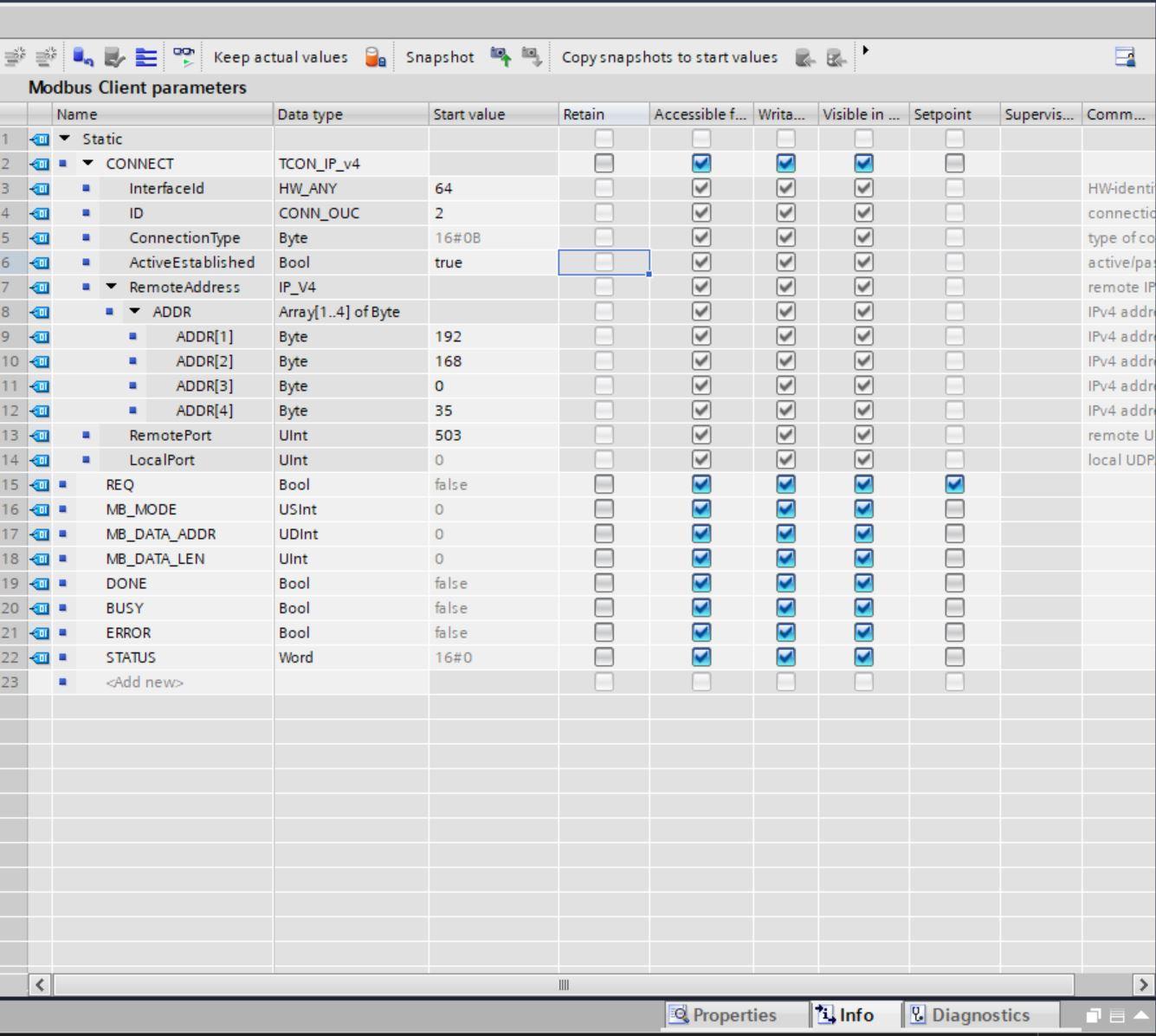
Task: Check the Retain box for CONNECT
Action: coord(603,163)
